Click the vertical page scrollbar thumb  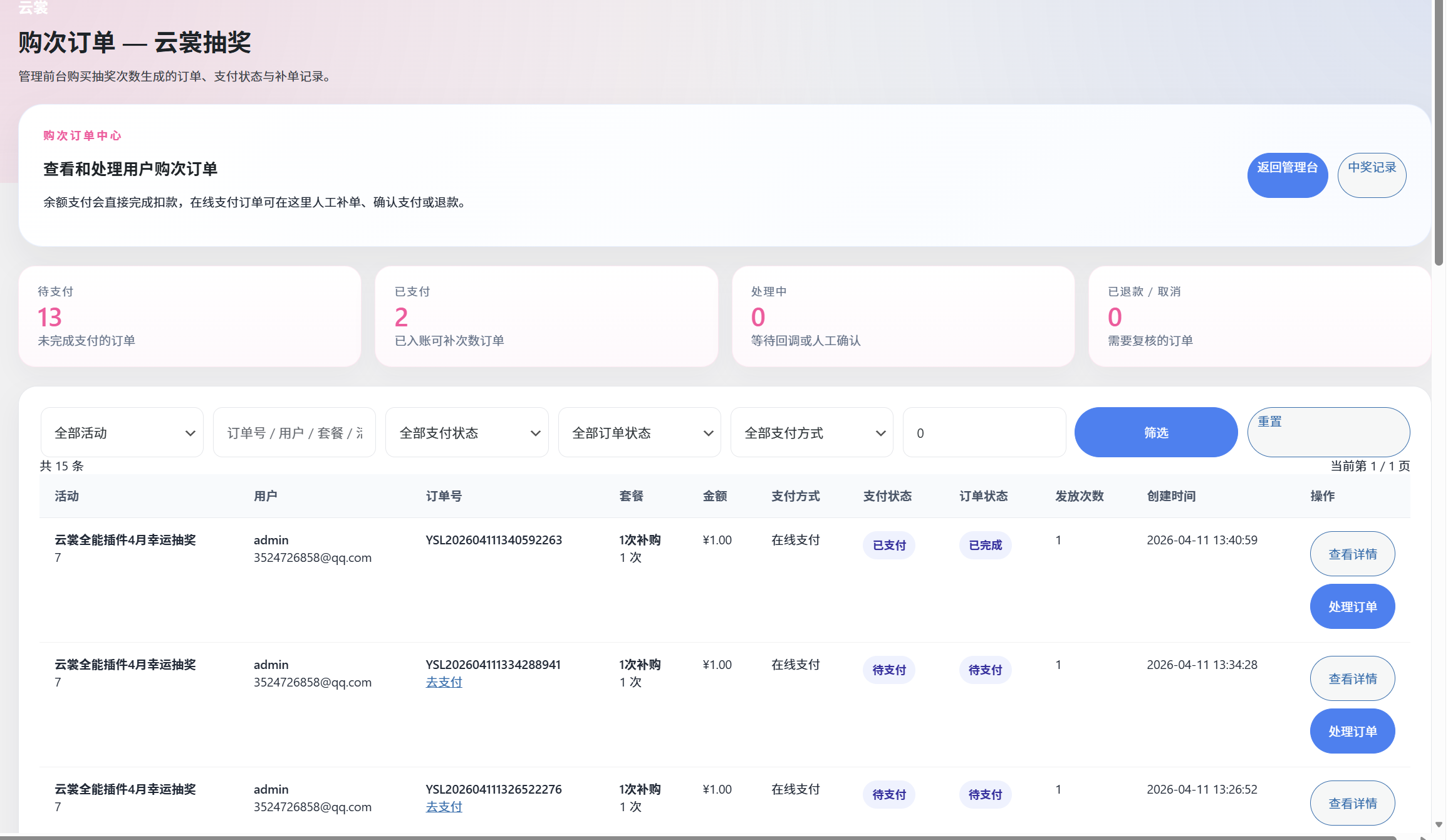pos(1439,133)
